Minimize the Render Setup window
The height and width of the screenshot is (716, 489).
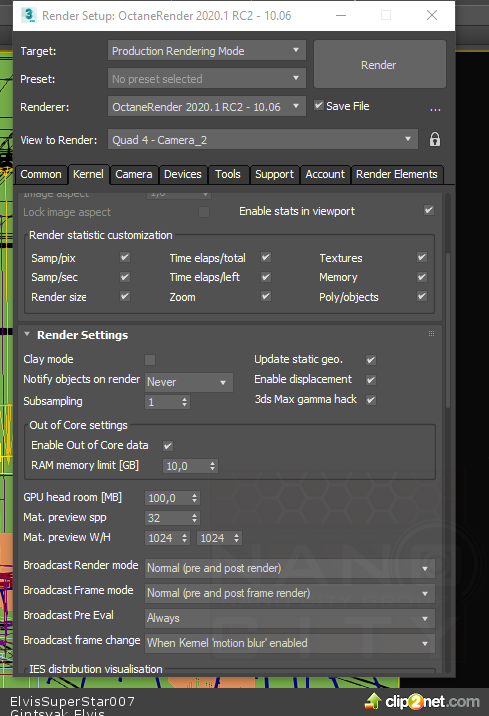(341, 16)
